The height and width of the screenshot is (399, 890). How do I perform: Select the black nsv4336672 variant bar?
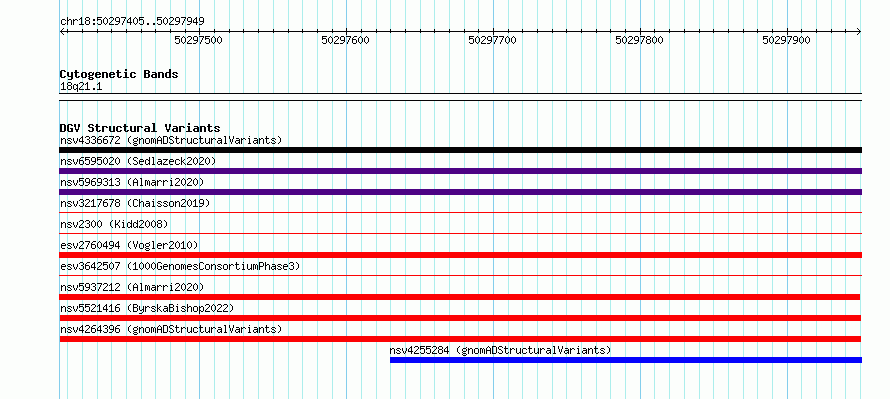[460, 150]
